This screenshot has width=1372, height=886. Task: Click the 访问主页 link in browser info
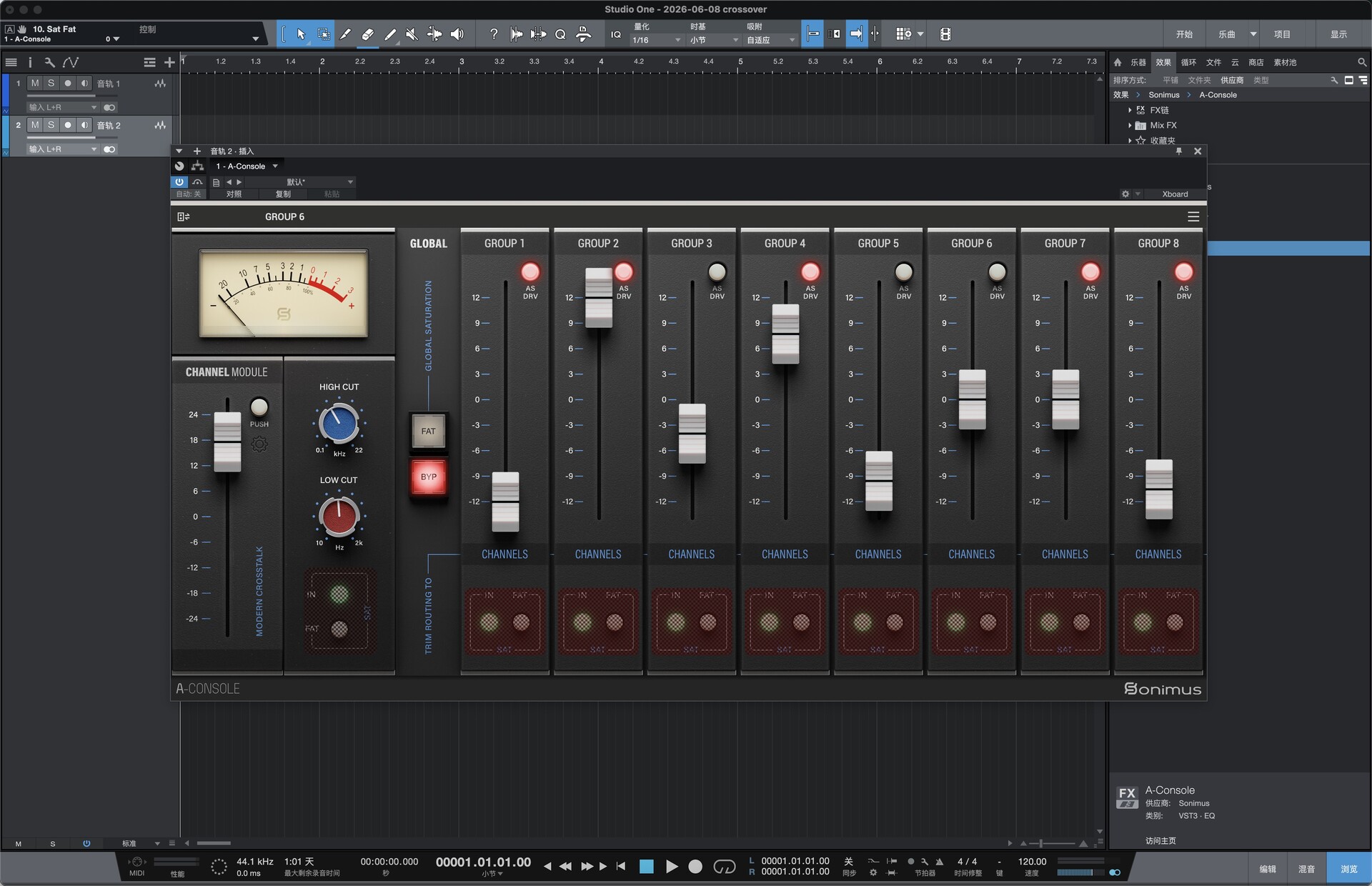(1160, 840)
